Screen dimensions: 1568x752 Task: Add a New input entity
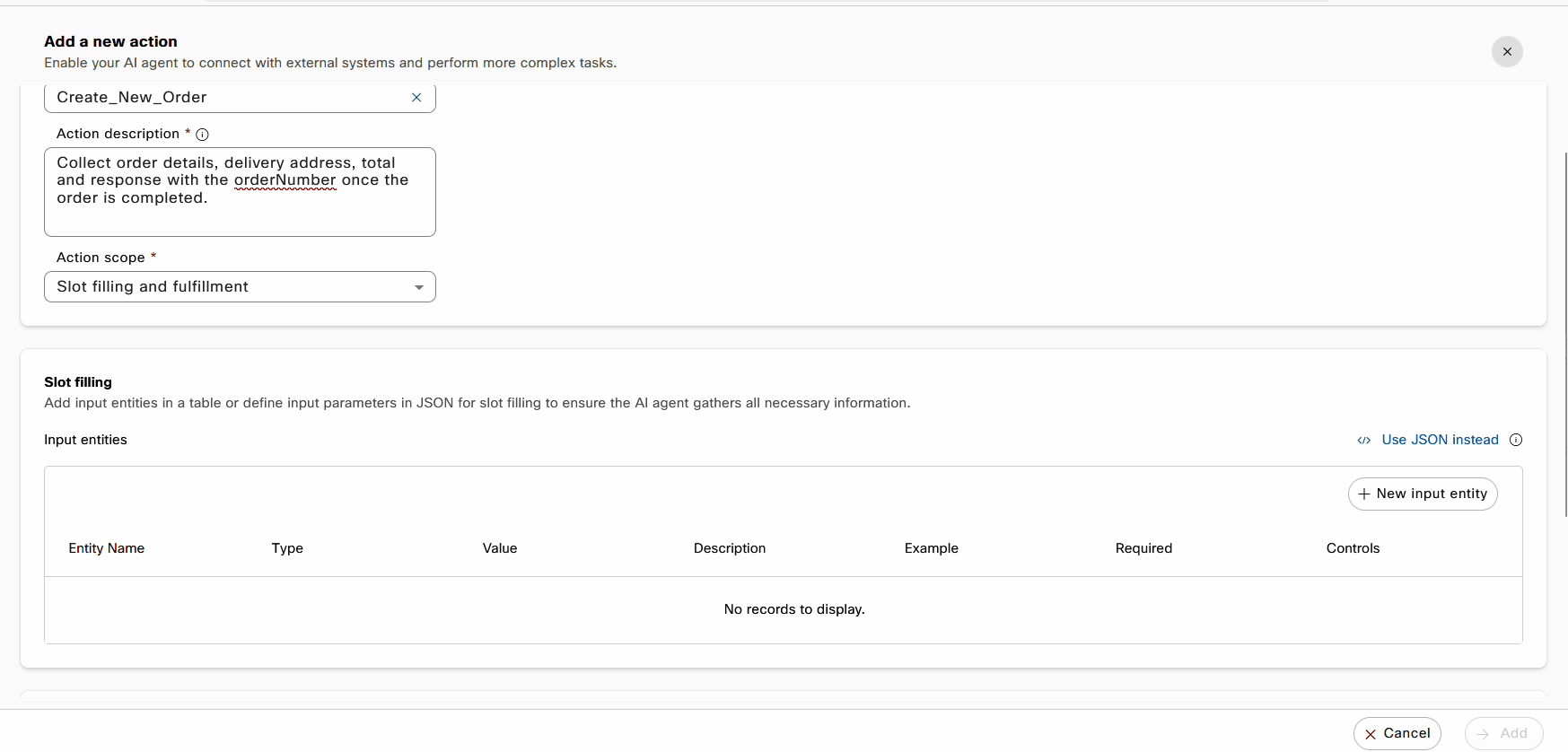[x=1423, y=494]
